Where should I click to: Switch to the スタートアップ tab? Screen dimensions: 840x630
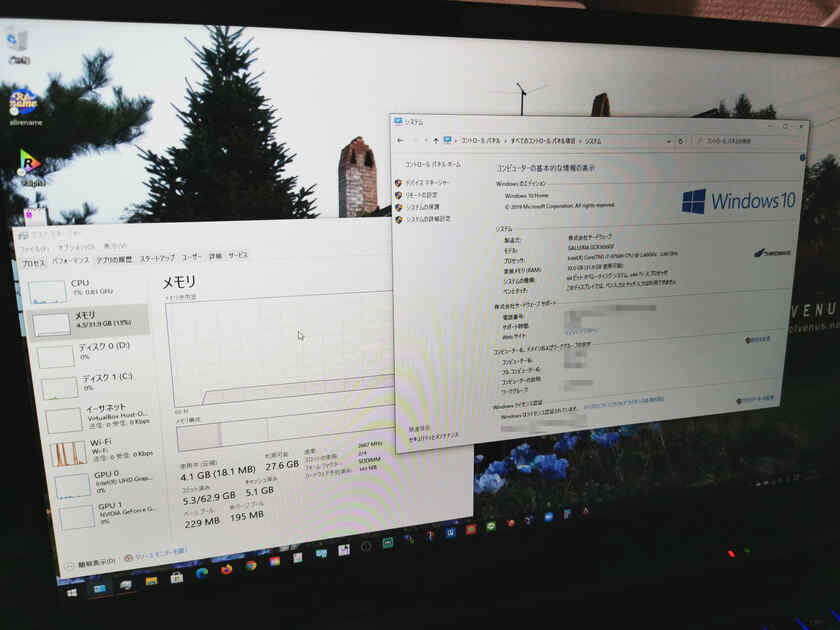(156, 258)
